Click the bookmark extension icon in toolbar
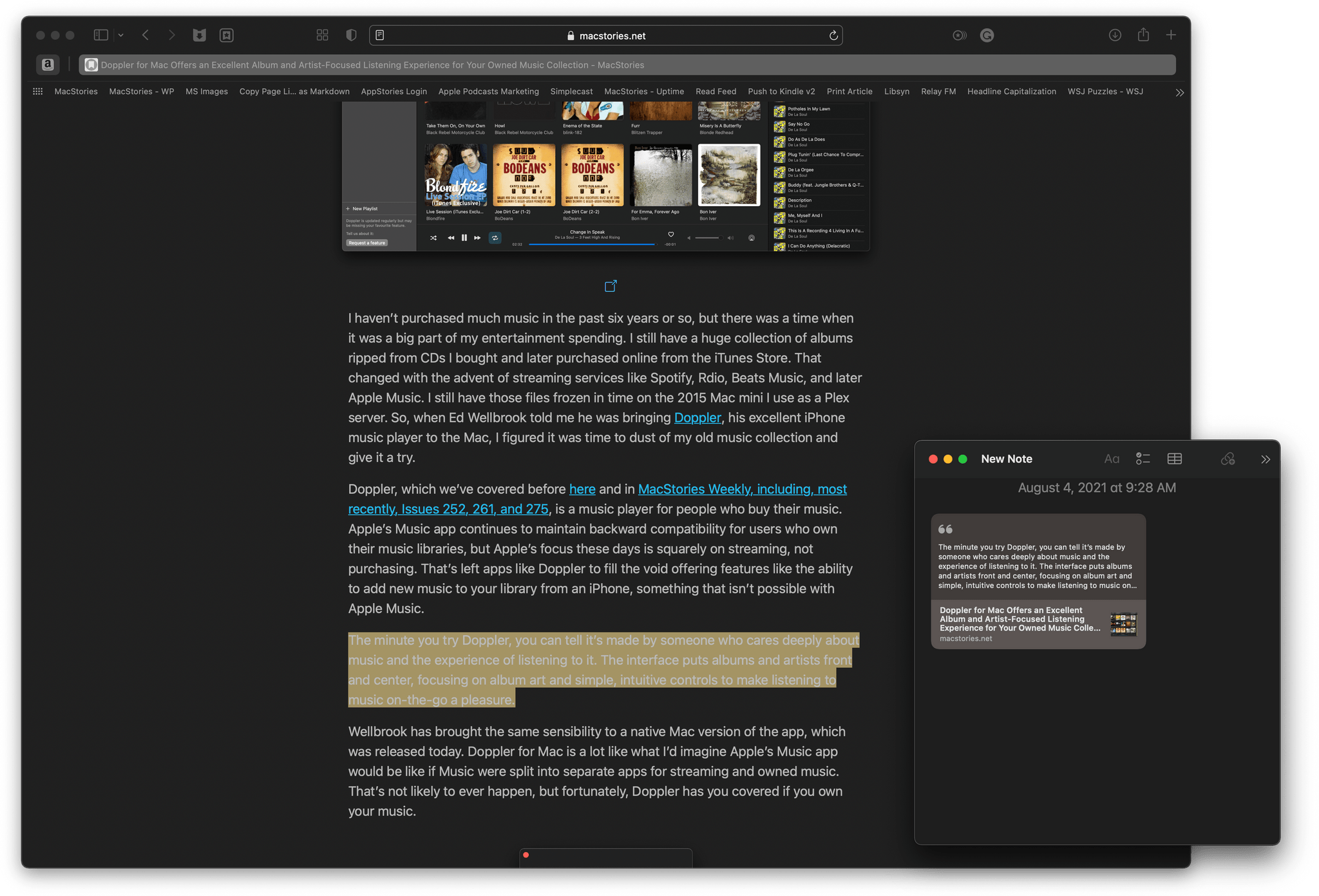The width and height of the screenshot is (1319, 896). (x=227, y=35)
